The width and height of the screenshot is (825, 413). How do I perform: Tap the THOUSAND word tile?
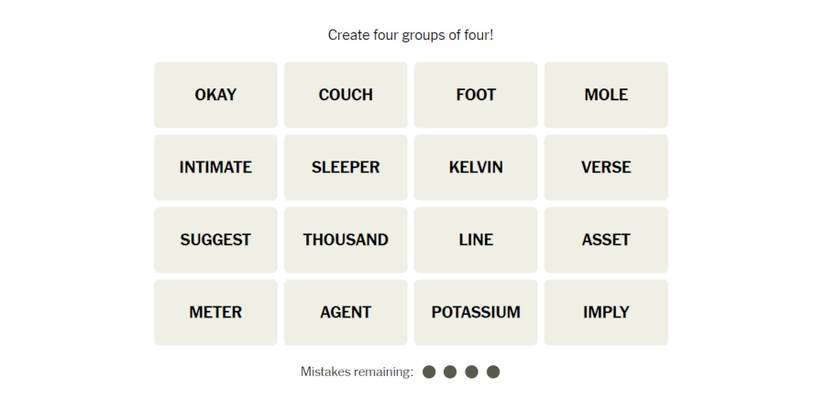345,240
